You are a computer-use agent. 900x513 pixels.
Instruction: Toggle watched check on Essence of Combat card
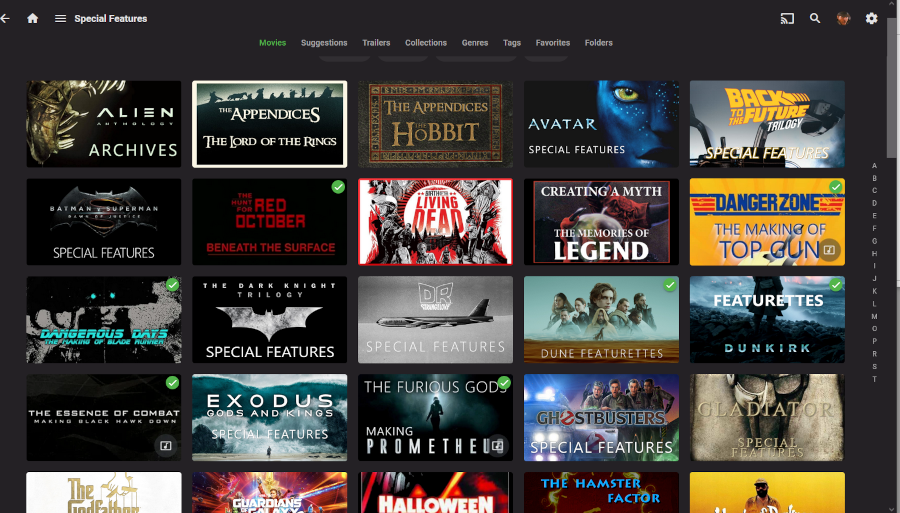(x=172, y=383)
